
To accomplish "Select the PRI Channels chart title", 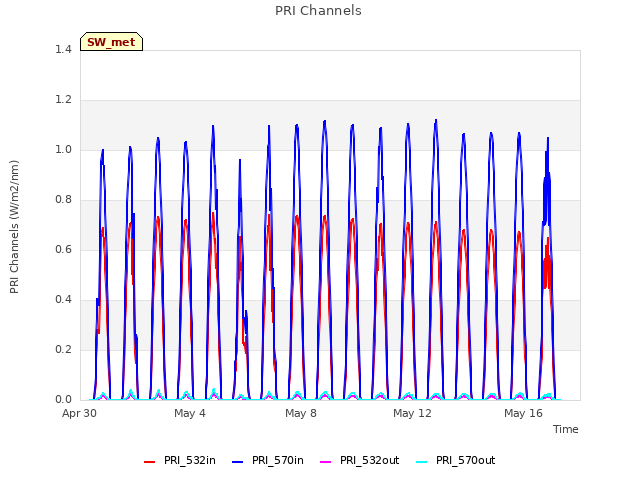I will tap(318, 11).
